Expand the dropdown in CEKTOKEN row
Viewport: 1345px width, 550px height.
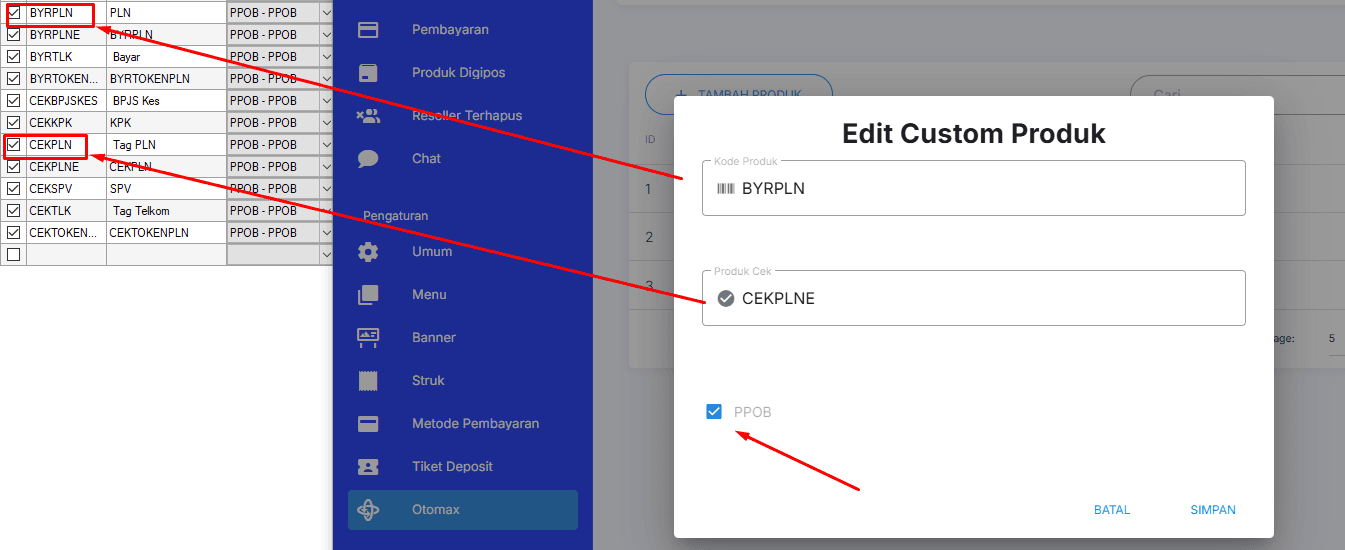326,233
